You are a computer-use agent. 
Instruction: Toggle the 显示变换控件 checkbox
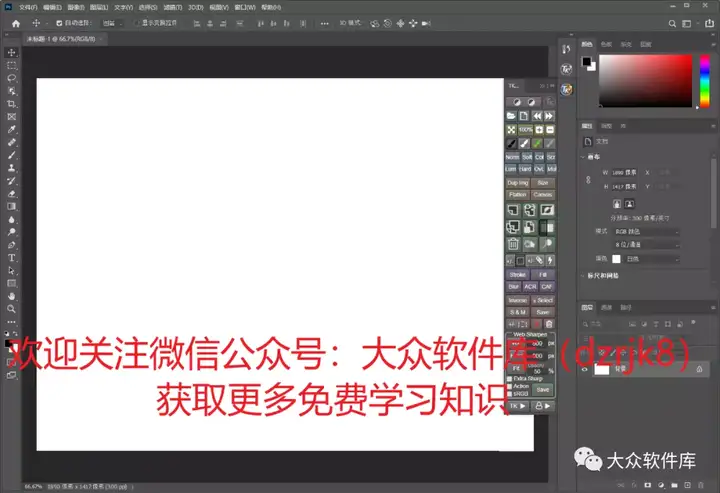pos(137,23)
